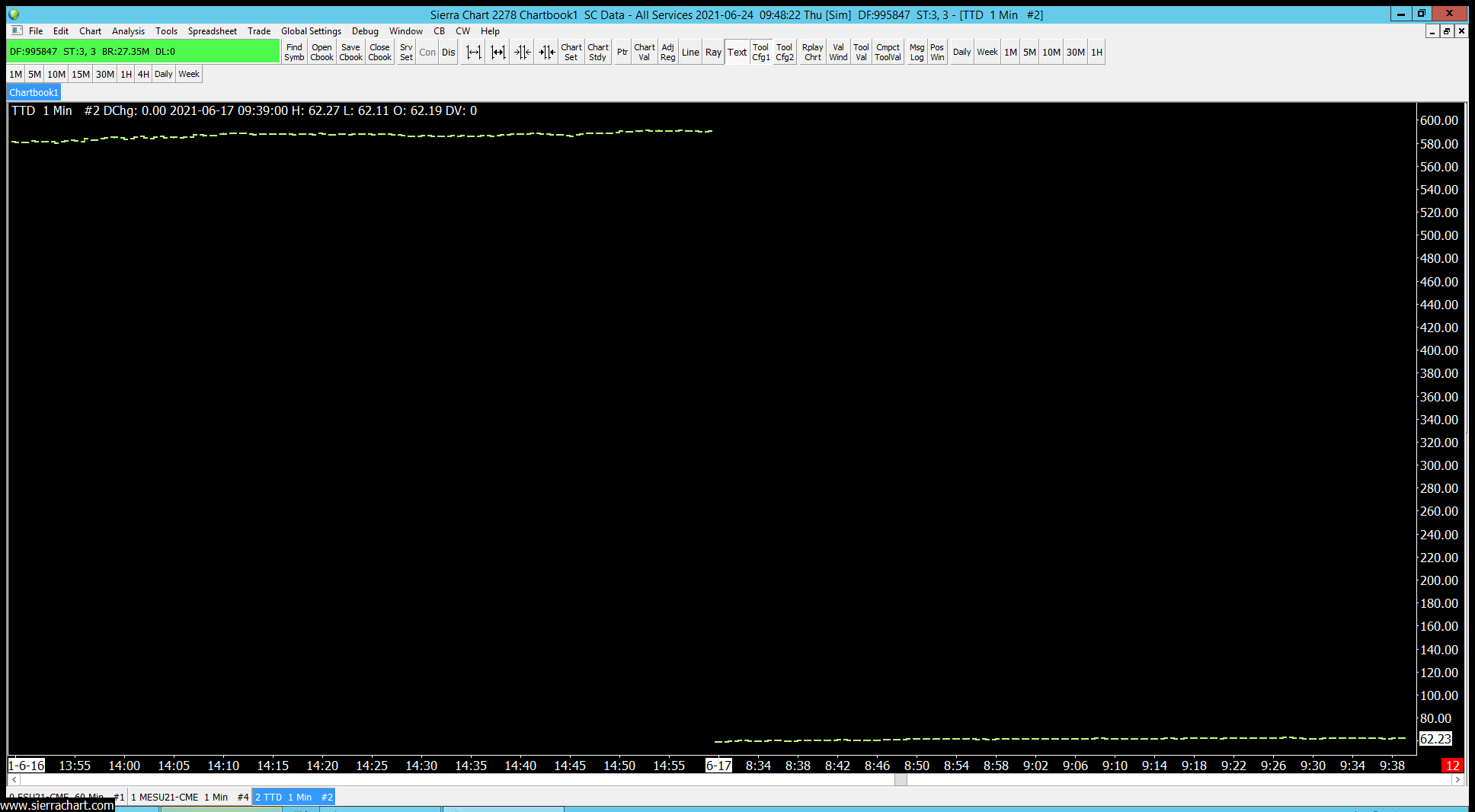Click the Find Symb toolbar button
Image resolution: width=1475 pixels, height=812 pixels.
tap(294, 52)
